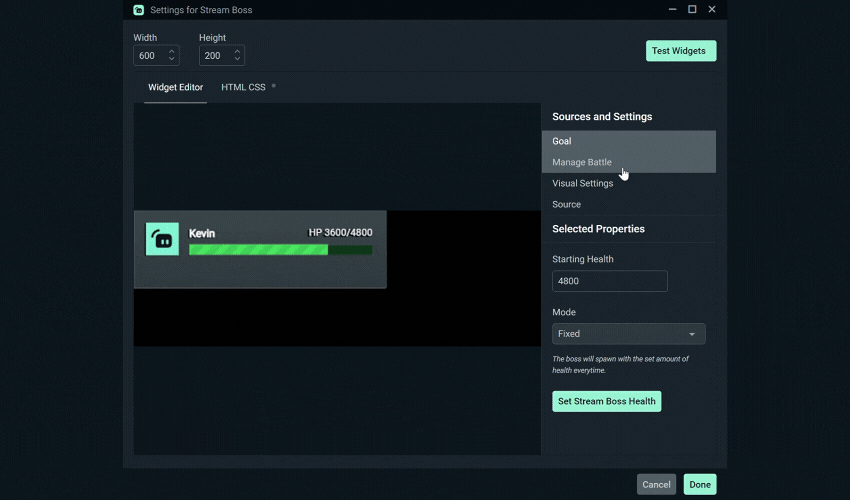Select the Source settings entry
This screenshot has width=850, height=500.
(x=566, y=205)
